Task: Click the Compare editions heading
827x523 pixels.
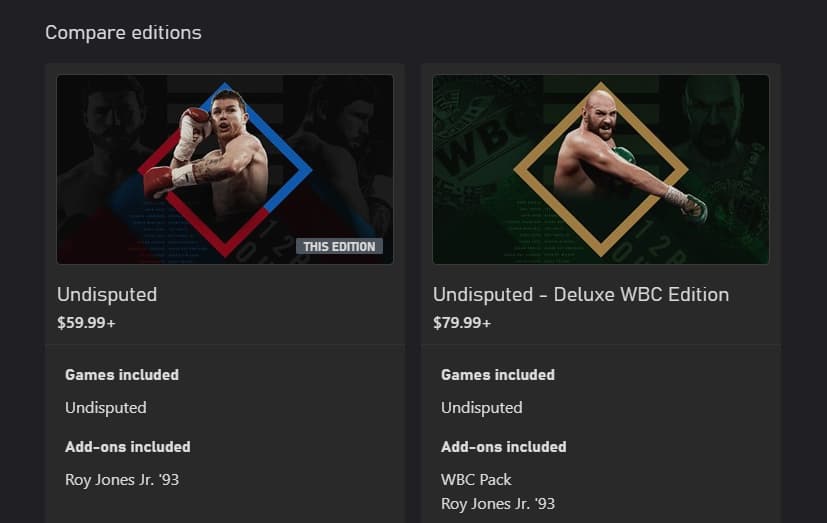Action: click(x=123, y=33)
